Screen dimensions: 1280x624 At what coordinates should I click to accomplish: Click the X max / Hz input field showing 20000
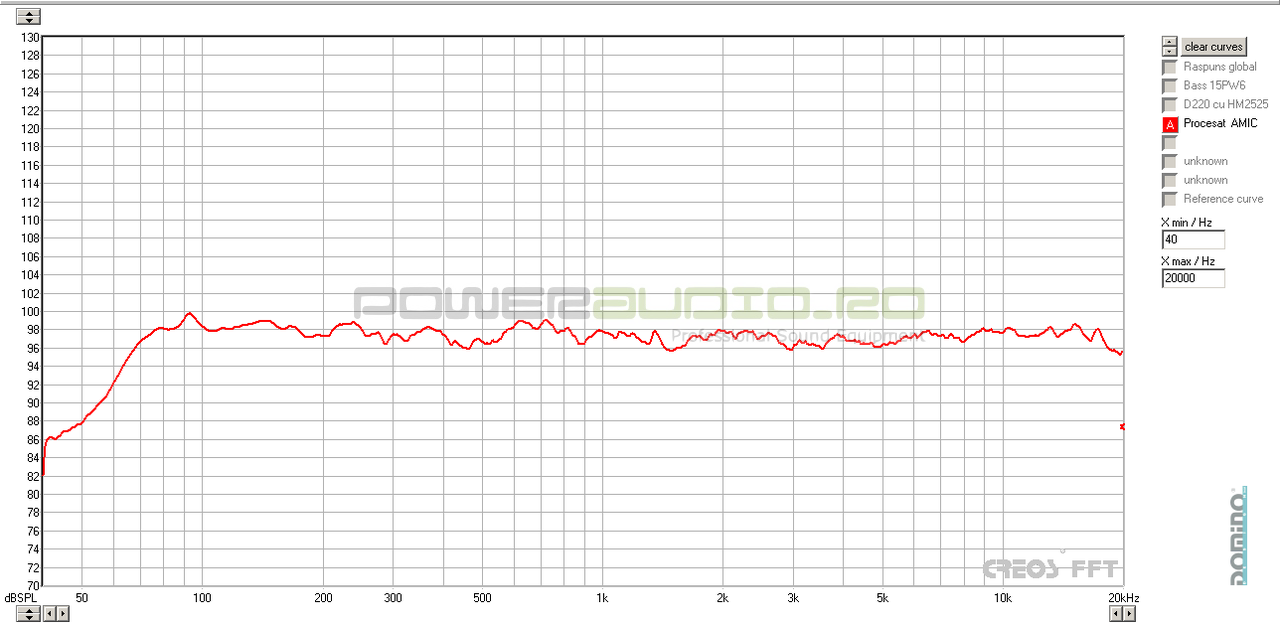pos(1193,279)
